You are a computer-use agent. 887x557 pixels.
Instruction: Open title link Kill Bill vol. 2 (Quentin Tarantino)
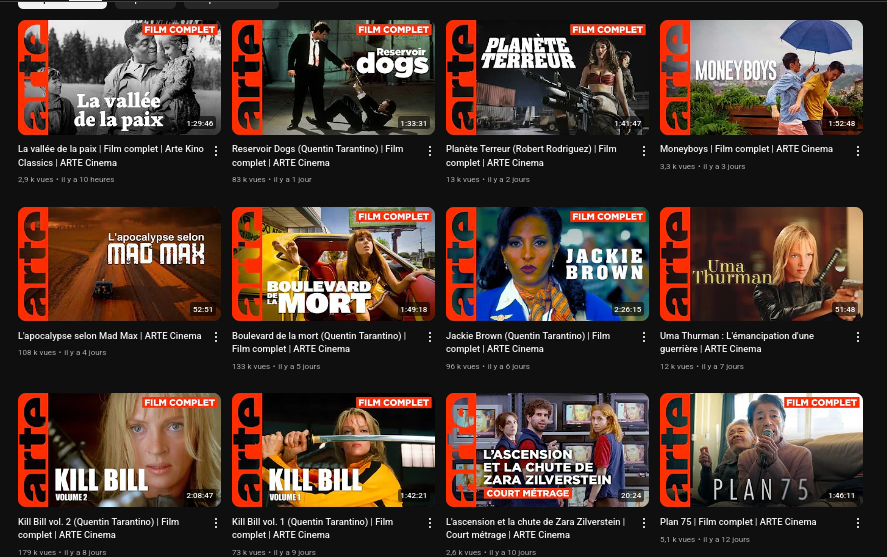98,528
